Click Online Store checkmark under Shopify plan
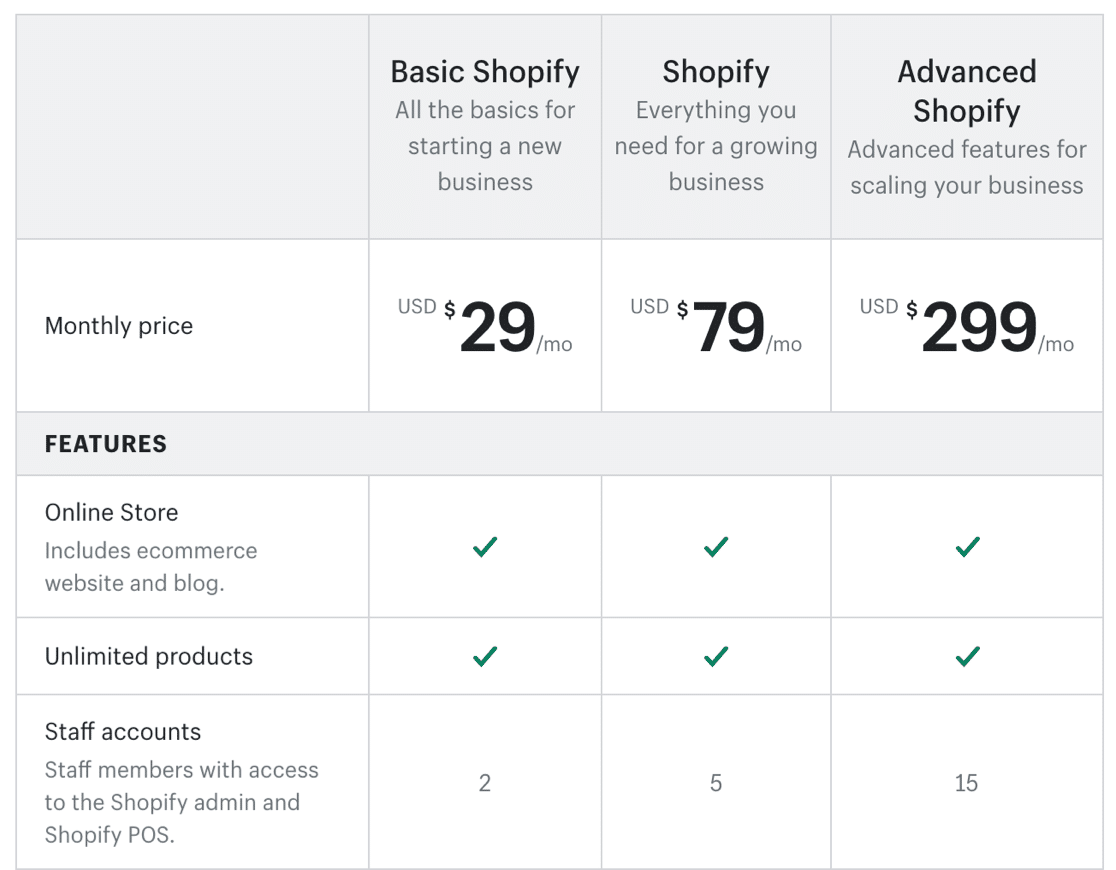The image size is (1116, 870). pos(716,547)
